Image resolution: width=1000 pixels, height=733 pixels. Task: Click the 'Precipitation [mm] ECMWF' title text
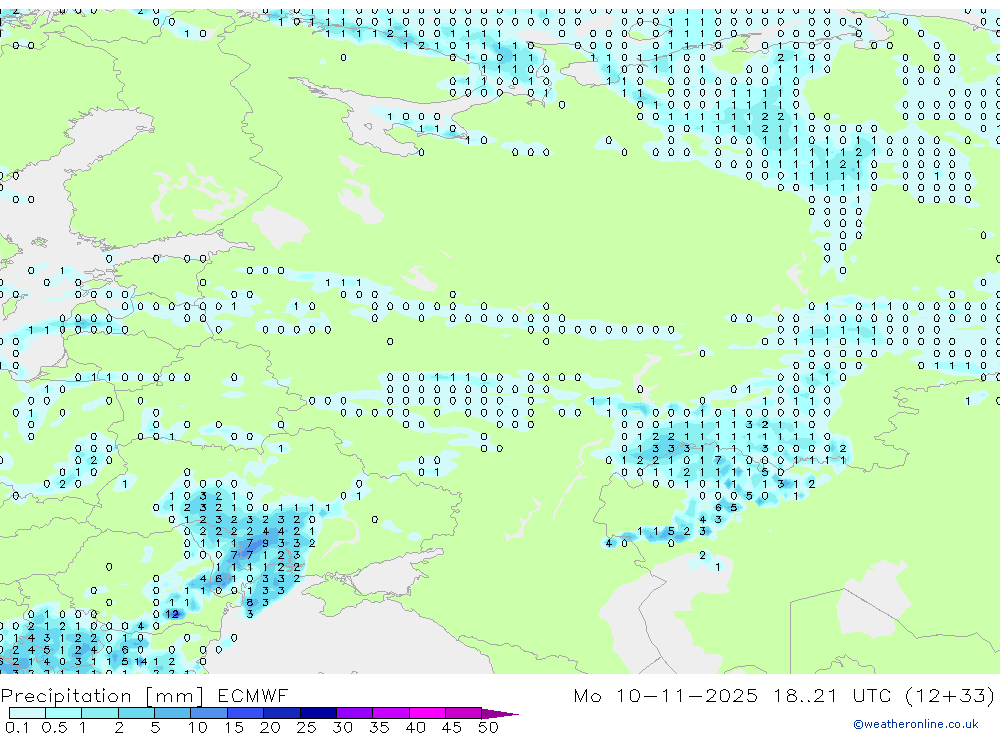coord(145,695)
